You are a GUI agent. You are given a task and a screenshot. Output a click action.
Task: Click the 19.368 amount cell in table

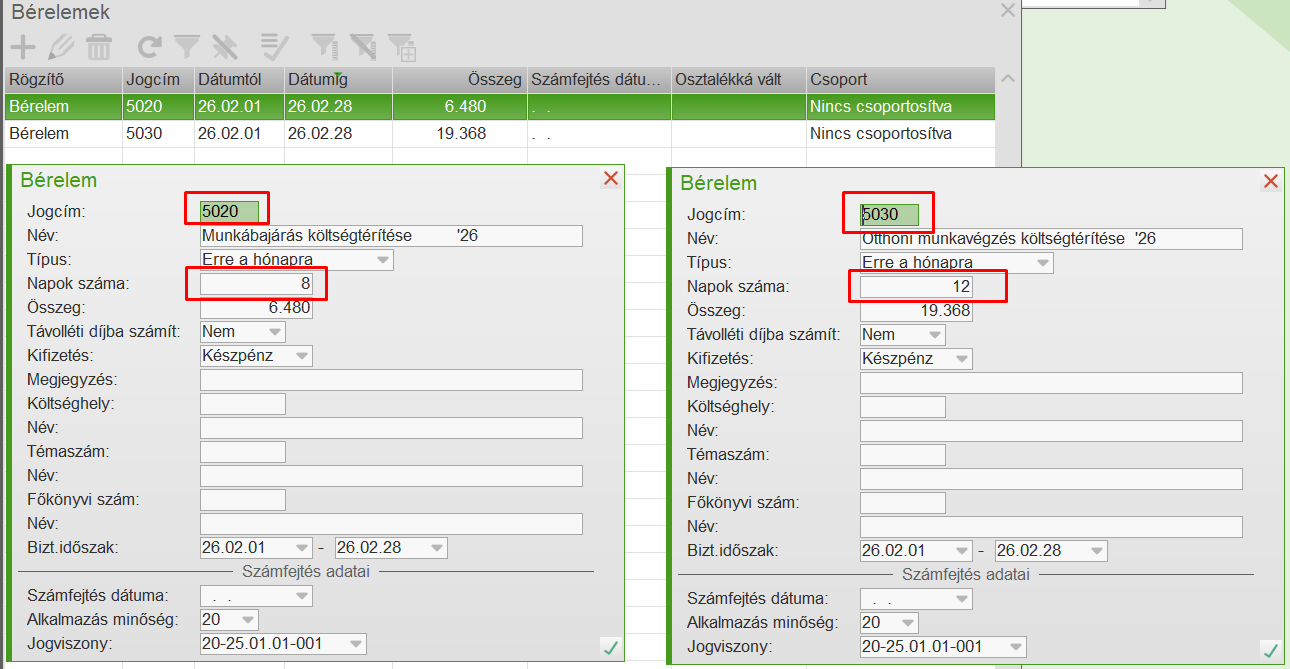pyautogui.click(x=460, y=133)
